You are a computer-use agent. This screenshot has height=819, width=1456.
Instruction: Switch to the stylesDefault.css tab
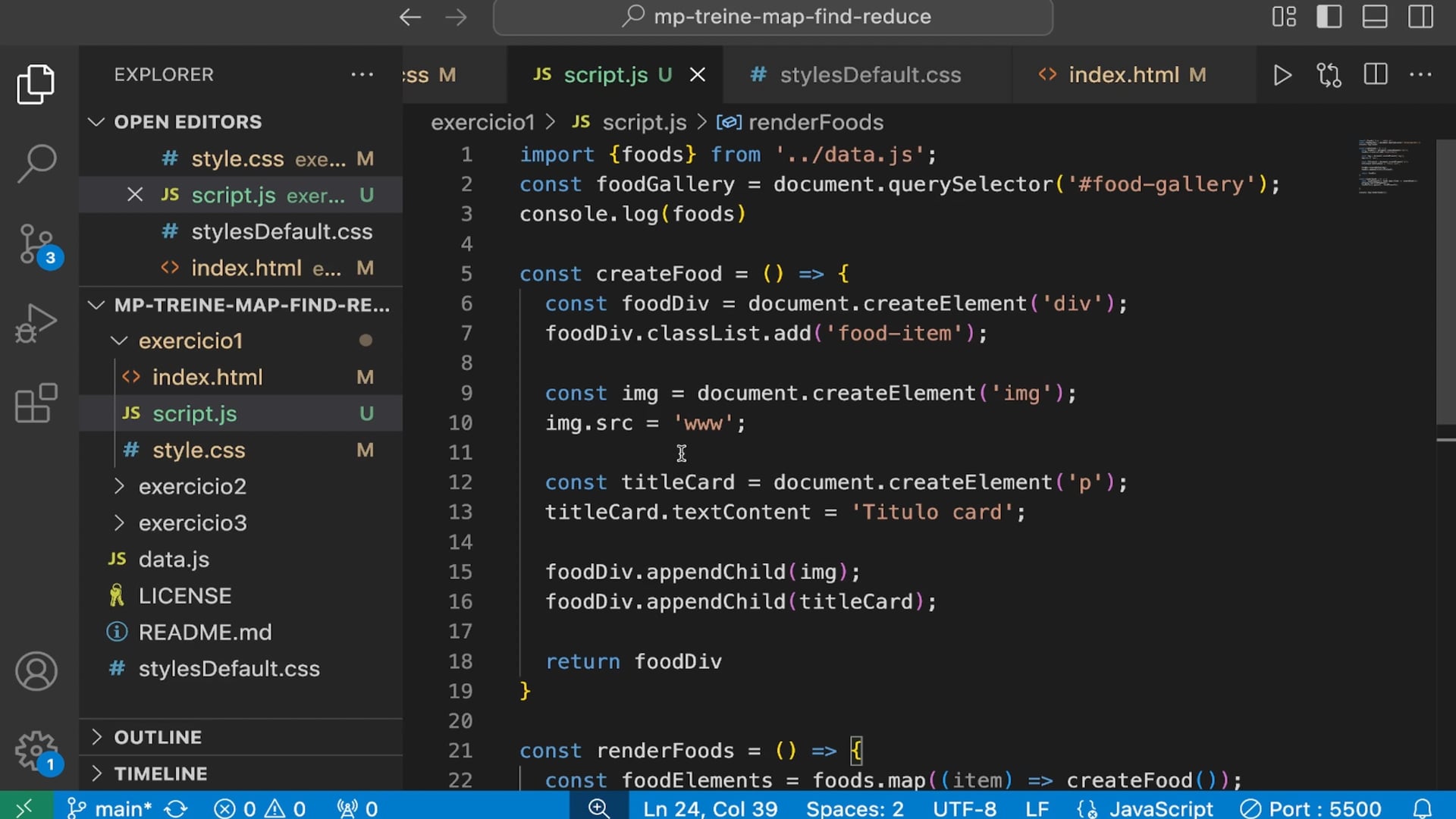869,75
